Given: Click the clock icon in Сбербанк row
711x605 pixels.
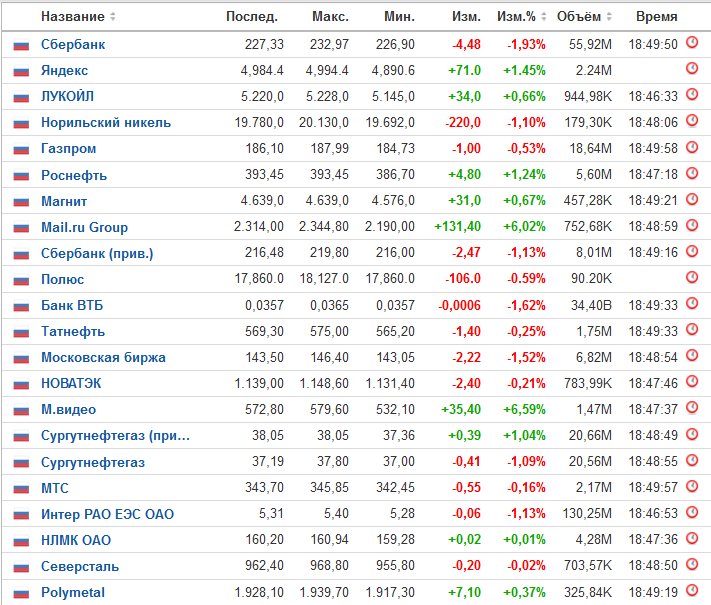Looking at the screenshot, I should (692, 43).
